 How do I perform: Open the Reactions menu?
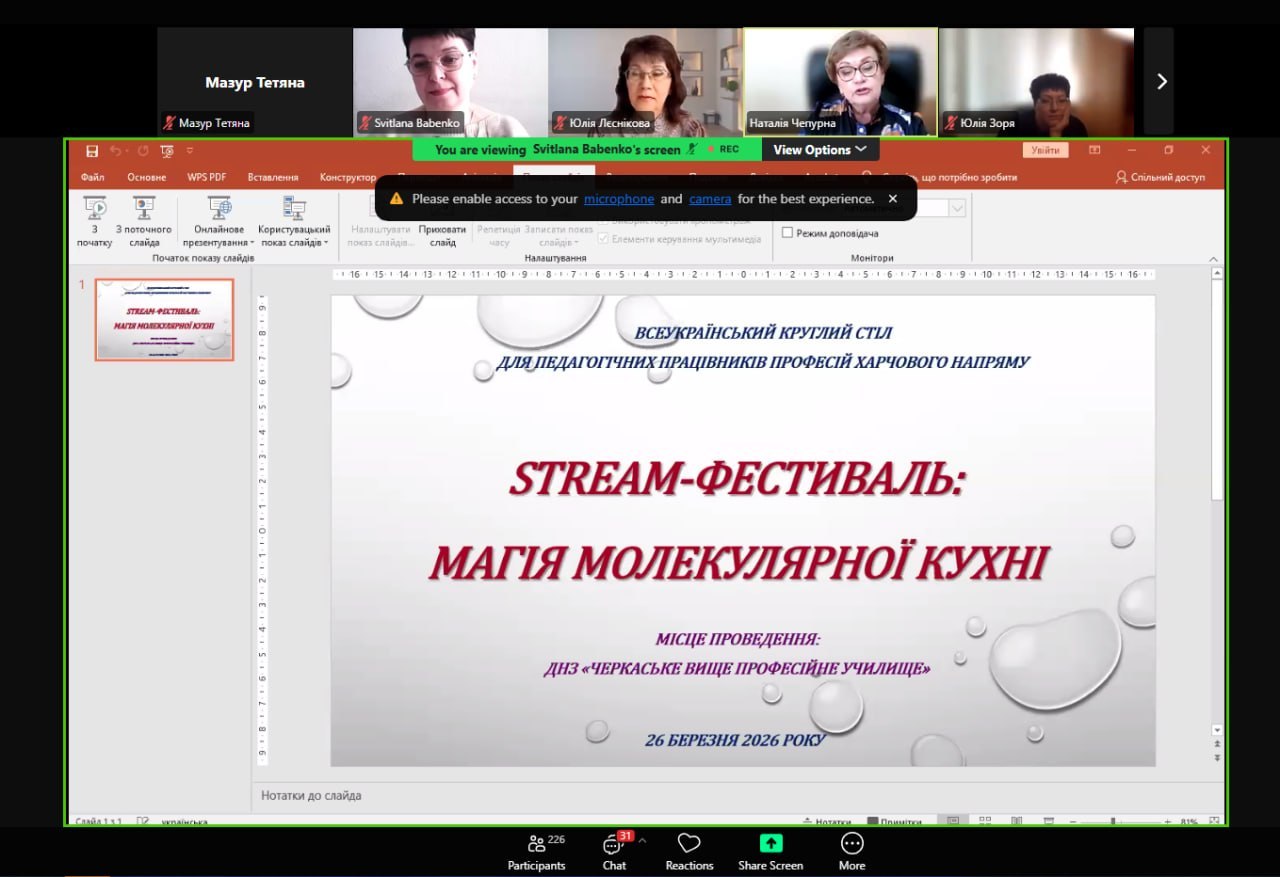pos(689,851)
